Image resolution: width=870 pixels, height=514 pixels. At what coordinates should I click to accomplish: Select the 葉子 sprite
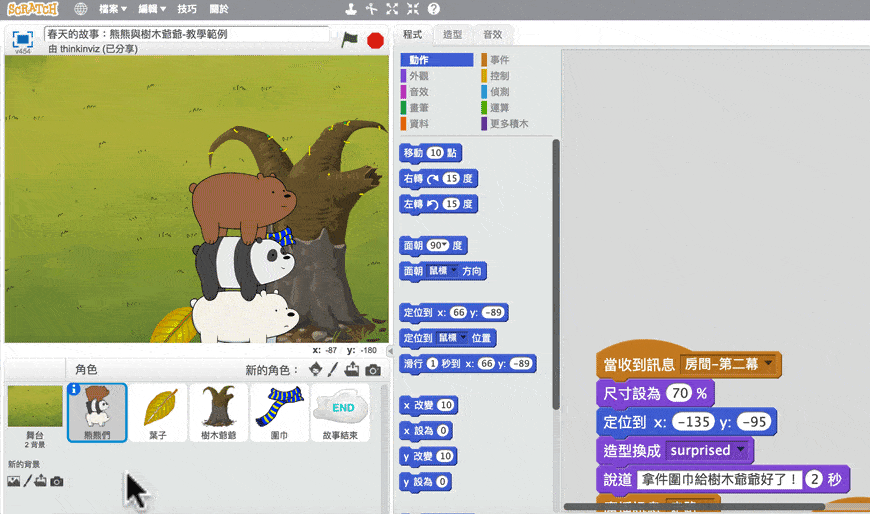tap(158, 412)
